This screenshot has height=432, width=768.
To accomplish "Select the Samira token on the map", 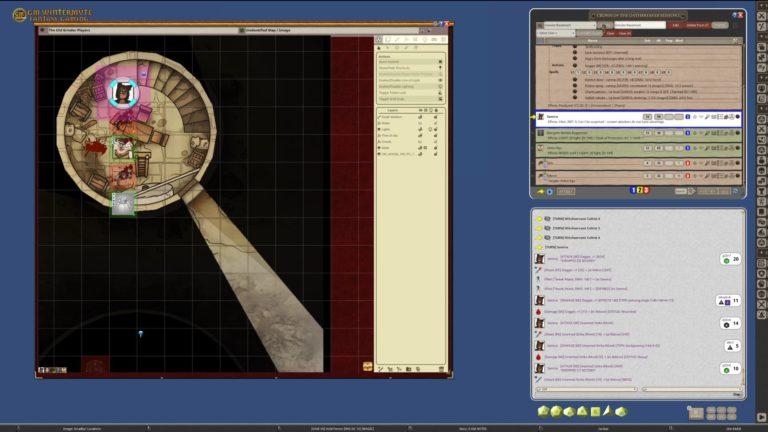I will click(124, 94).
